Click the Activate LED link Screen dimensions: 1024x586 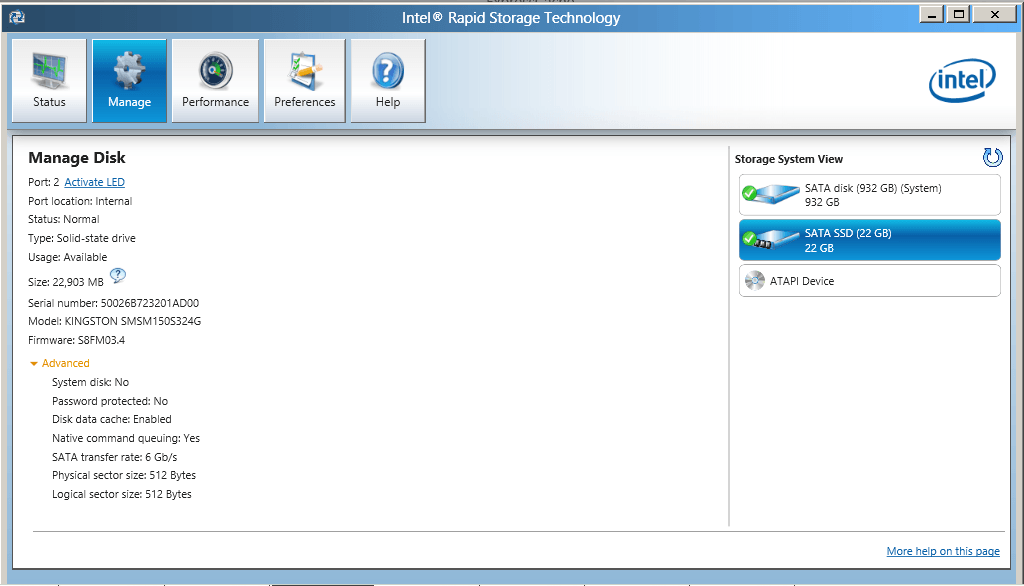[x=95, y=182]
